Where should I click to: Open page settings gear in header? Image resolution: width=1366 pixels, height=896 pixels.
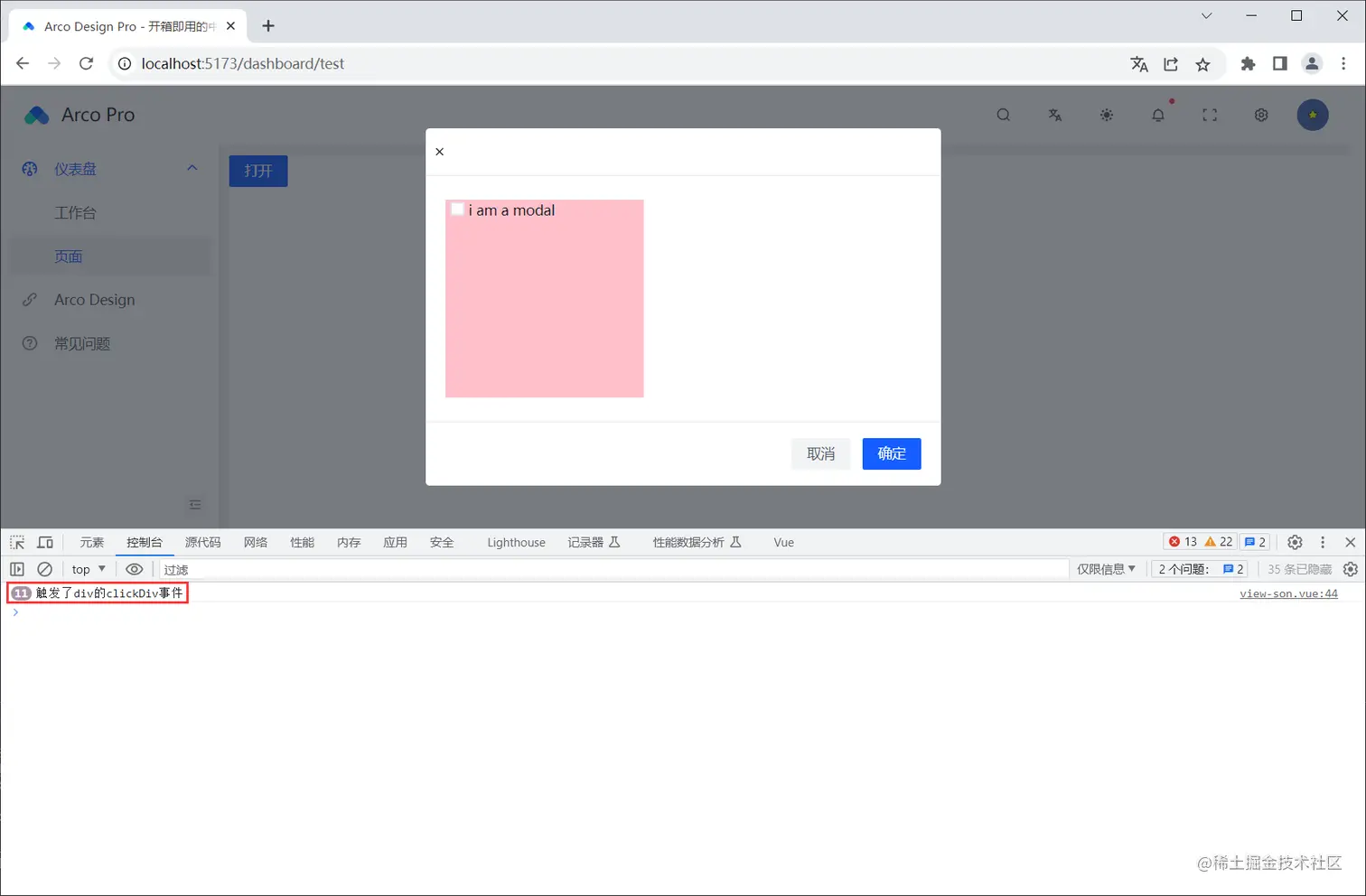pos(1260,115)
